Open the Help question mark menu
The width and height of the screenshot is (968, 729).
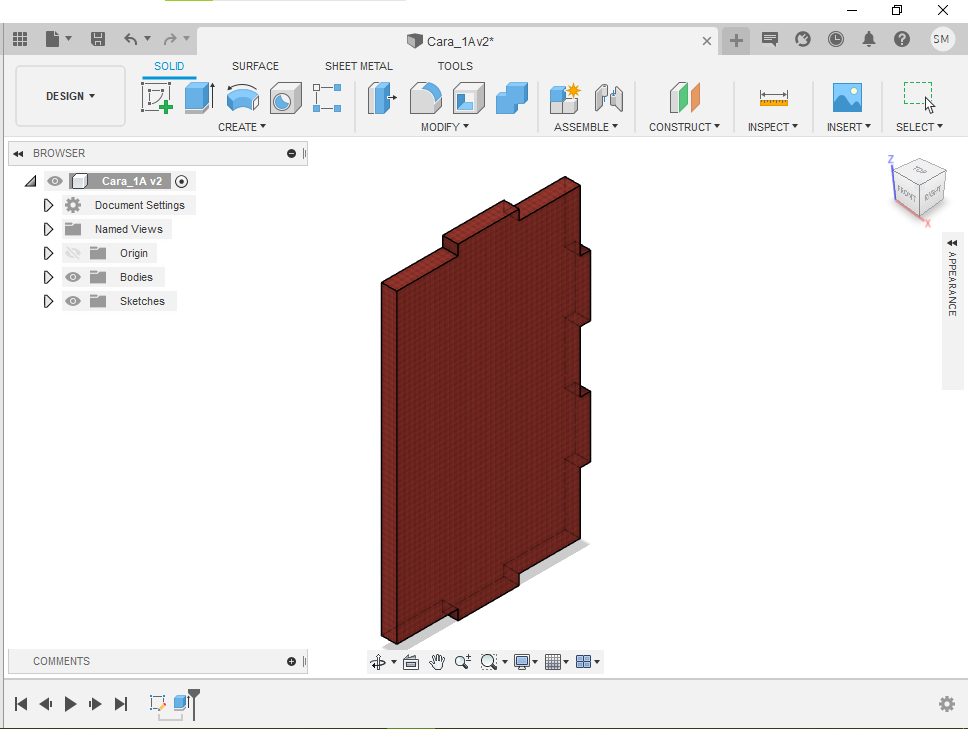(902, 40)
